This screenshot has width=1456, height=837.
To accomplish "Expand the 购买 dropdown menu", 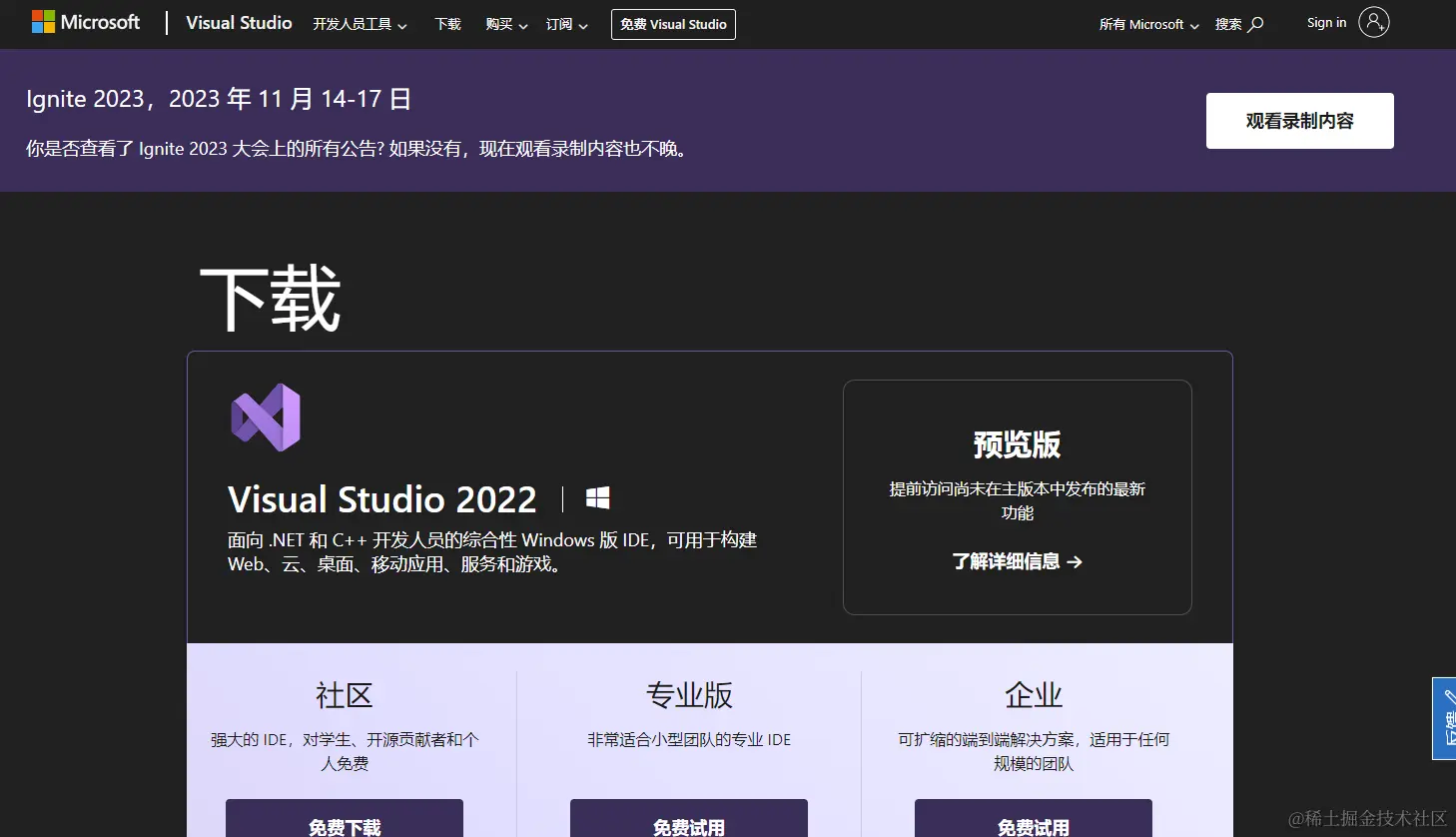I will pyautogui.click(x=506, y=24).
